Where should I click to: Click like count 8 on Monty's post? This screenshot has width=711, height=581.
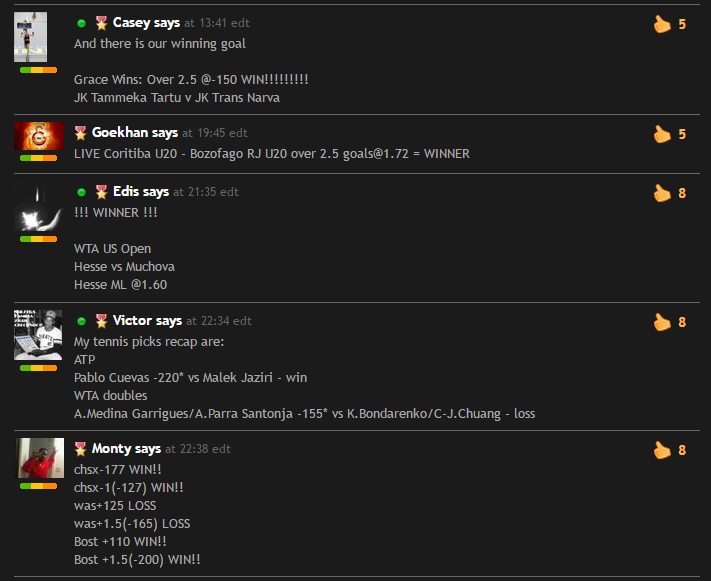[x=682, y=450]
